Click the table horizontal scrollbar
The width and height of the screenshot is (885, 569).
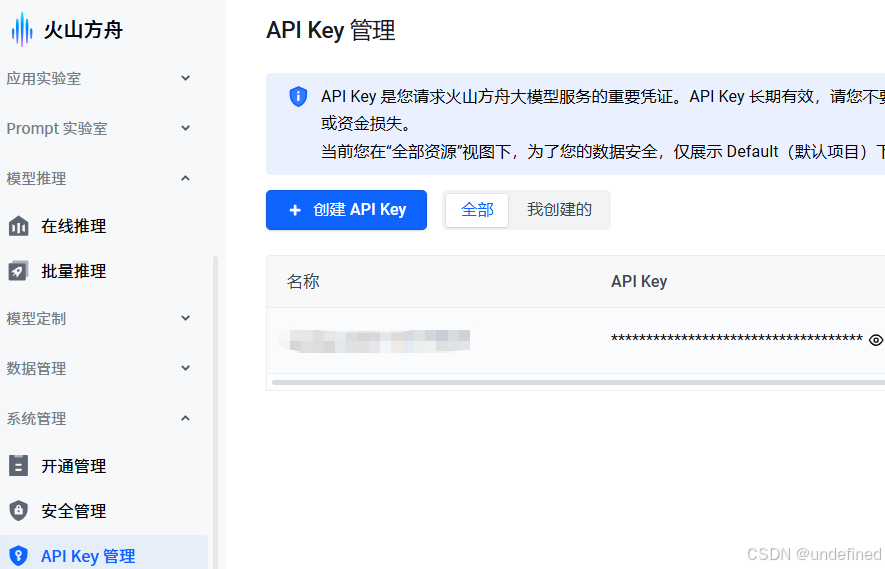pyautogui.click(x=578, y=382)
